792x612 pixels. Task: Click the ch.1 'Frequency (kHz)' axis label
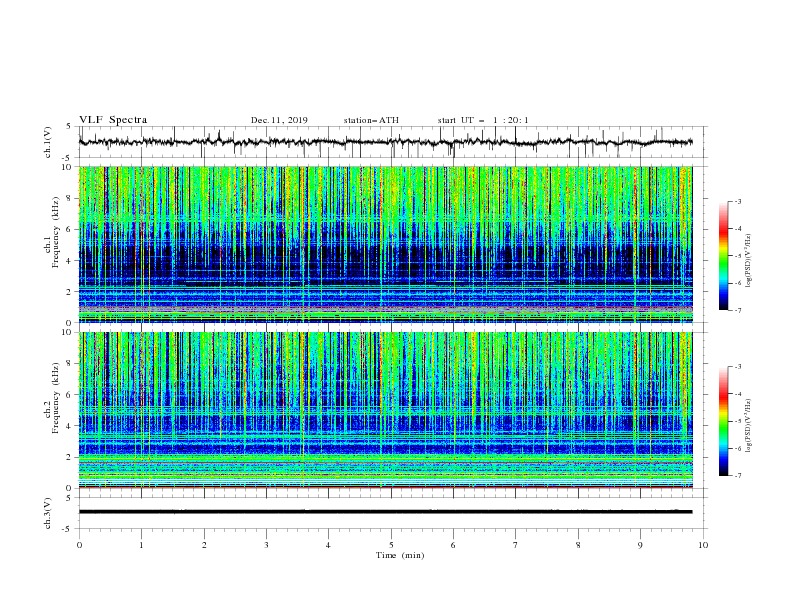click(55, 233)
